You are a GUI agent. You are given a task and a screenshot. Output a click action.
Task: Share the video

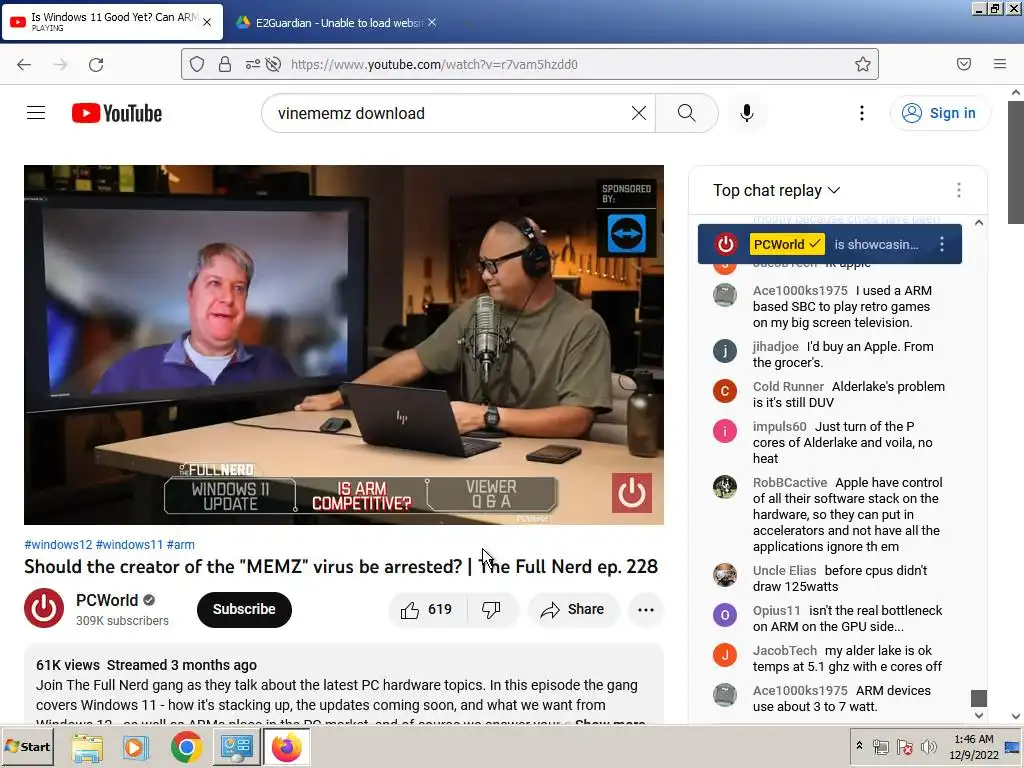(573, 609)
